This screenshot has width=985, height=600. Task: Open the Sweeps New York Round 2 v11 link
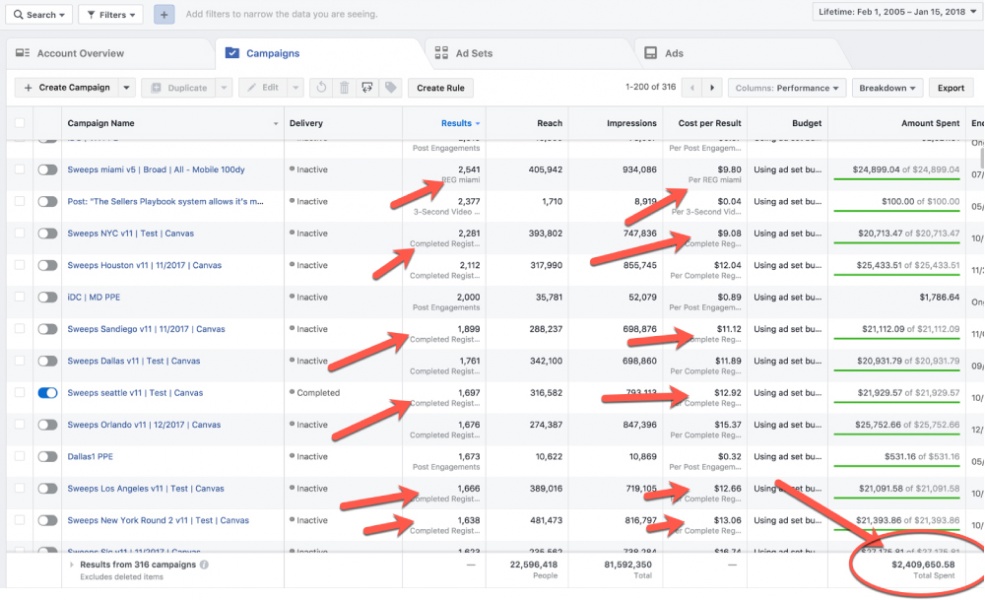158,520
